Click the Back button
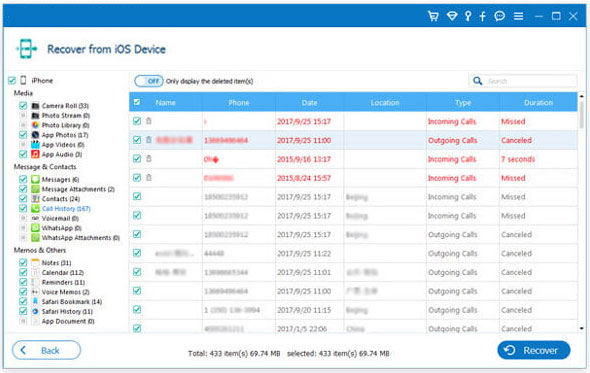The width and height of the screenshot is (590, 373). (x=46, y=350)
